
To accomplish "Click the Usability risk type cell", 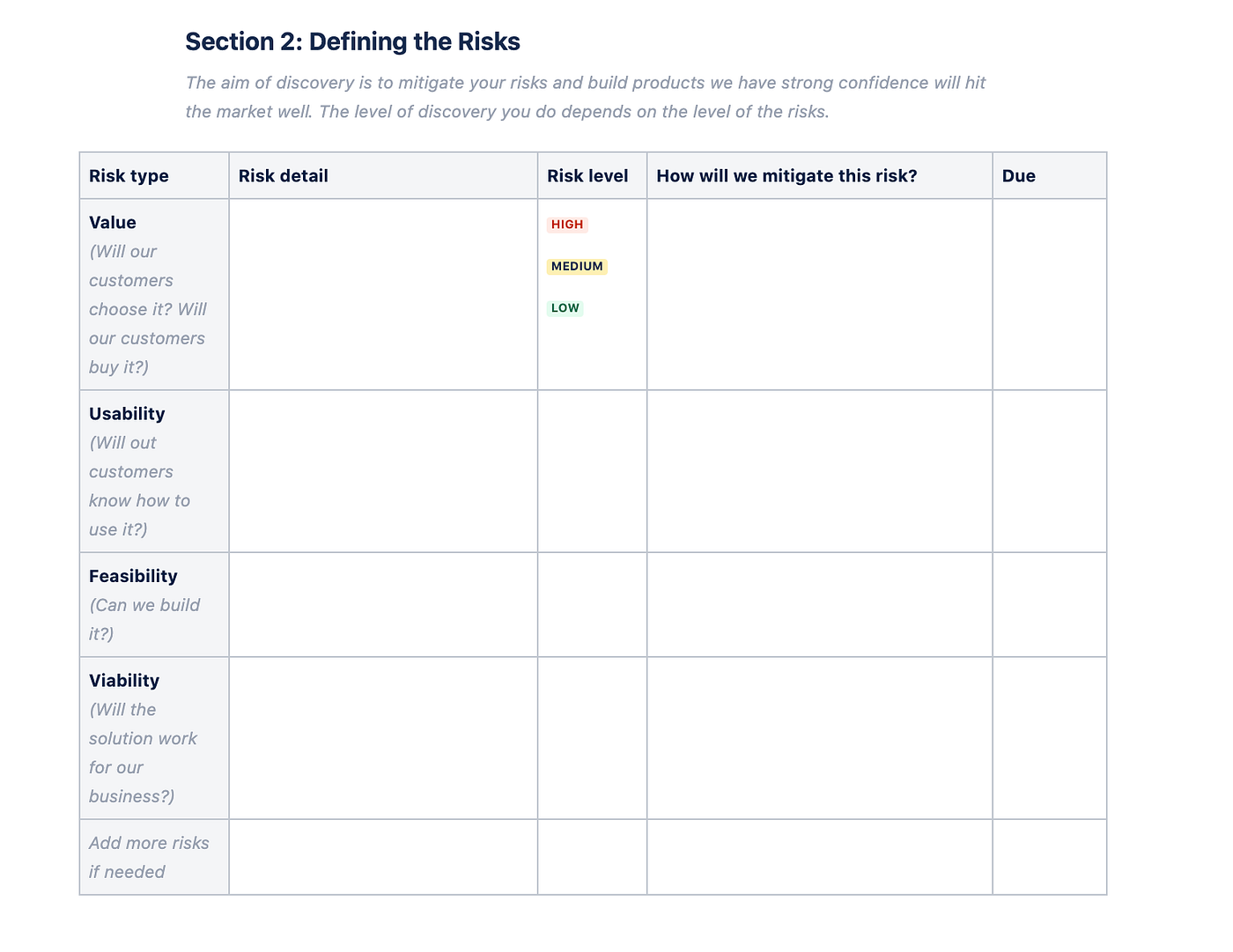I will pos(154,471).
